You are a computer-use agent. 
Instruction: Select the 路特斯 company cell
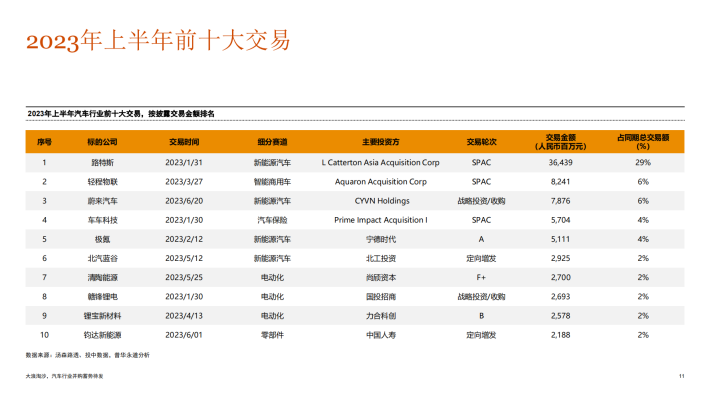pos(102,163)
